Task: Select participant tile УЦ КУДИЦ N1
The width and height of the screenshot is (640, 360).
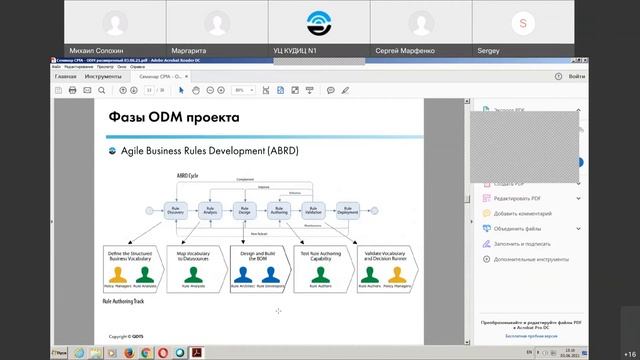Action: tap(319, 28)
